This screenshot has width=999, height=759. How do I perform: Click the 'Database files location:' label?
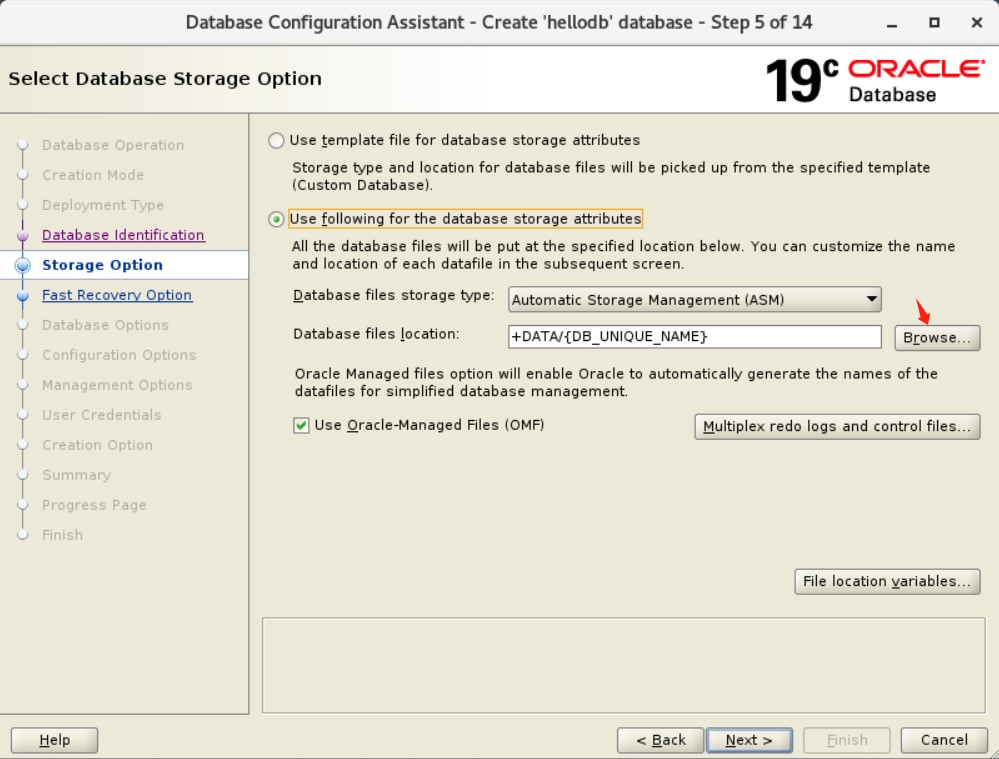[x=376, y=334]
